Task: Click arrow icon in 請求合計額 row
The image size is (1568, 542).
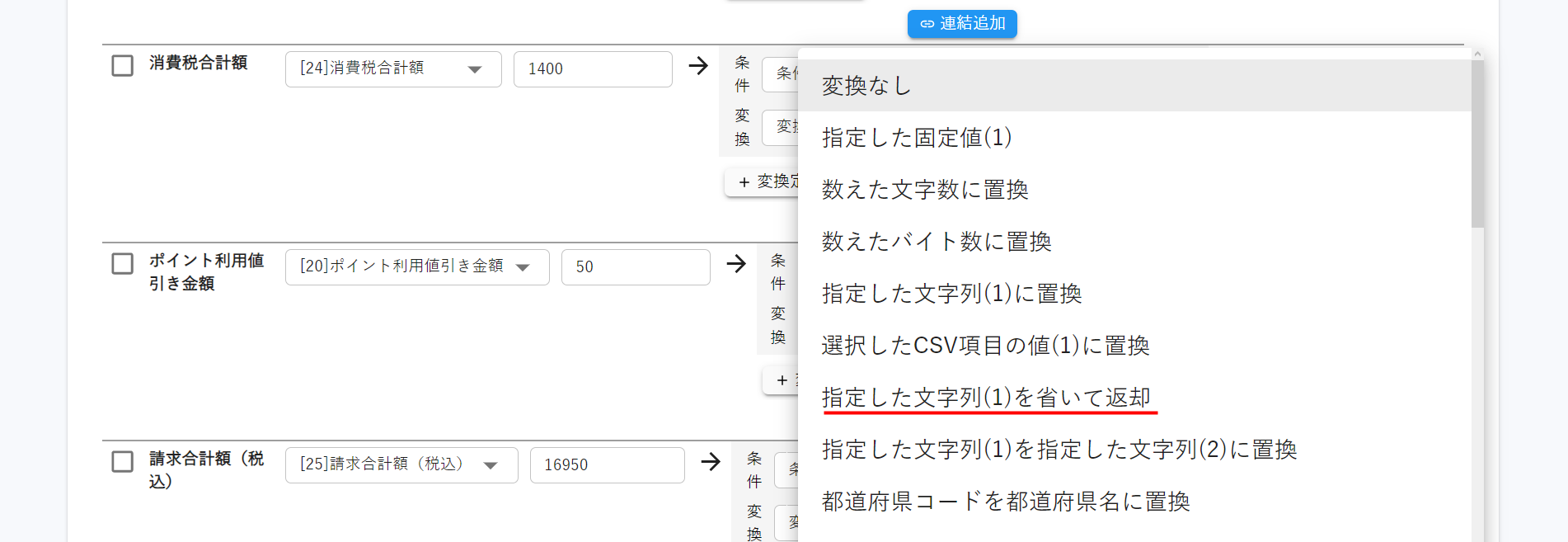Action: pos(711,462)
